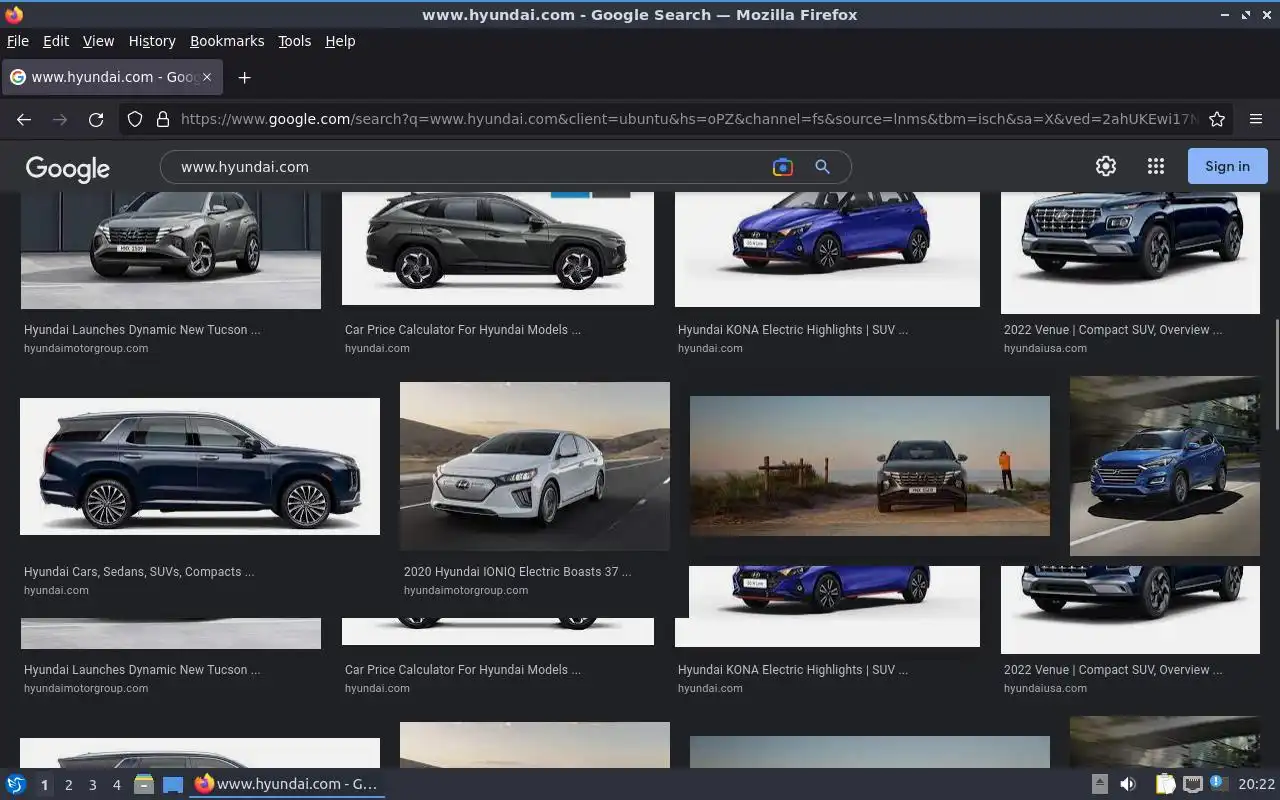The width and height of the screenshot is (1280, 800).
Task: Open white IONIQ Electric car thumbnail
Action: [x=535, y=466]
